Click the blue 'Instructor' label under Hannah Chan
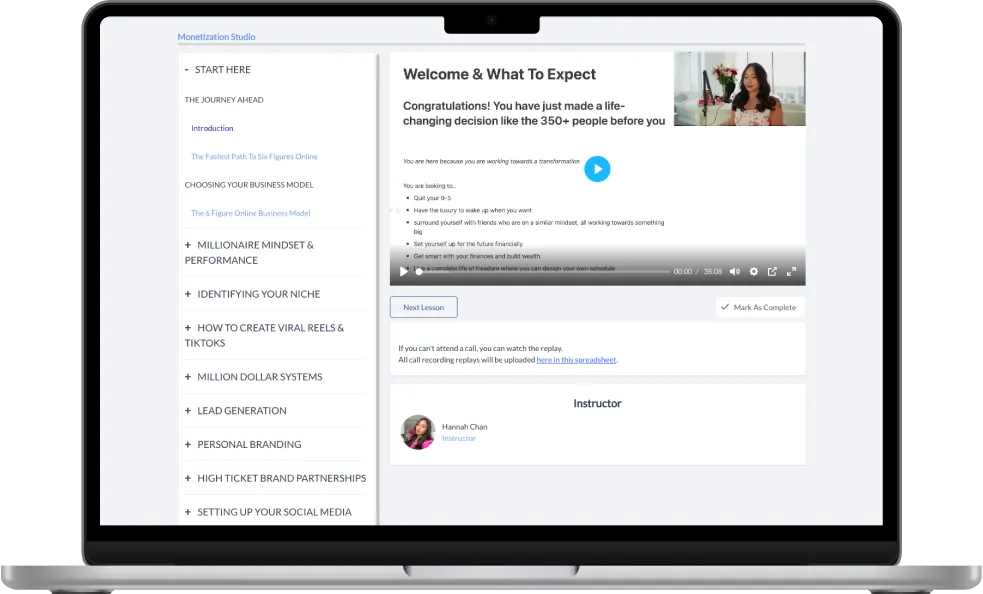The image size is (983, 594). tap(459, 438)
